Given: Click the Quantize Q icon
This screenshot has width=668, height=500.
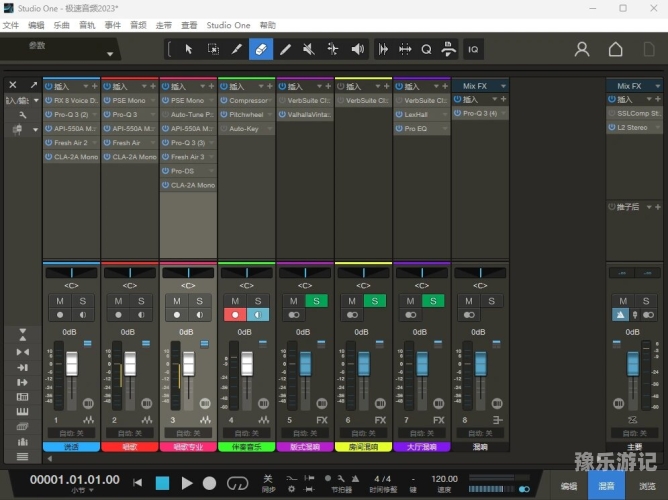Looking at the screenshot, I should [x=426, y=49].
